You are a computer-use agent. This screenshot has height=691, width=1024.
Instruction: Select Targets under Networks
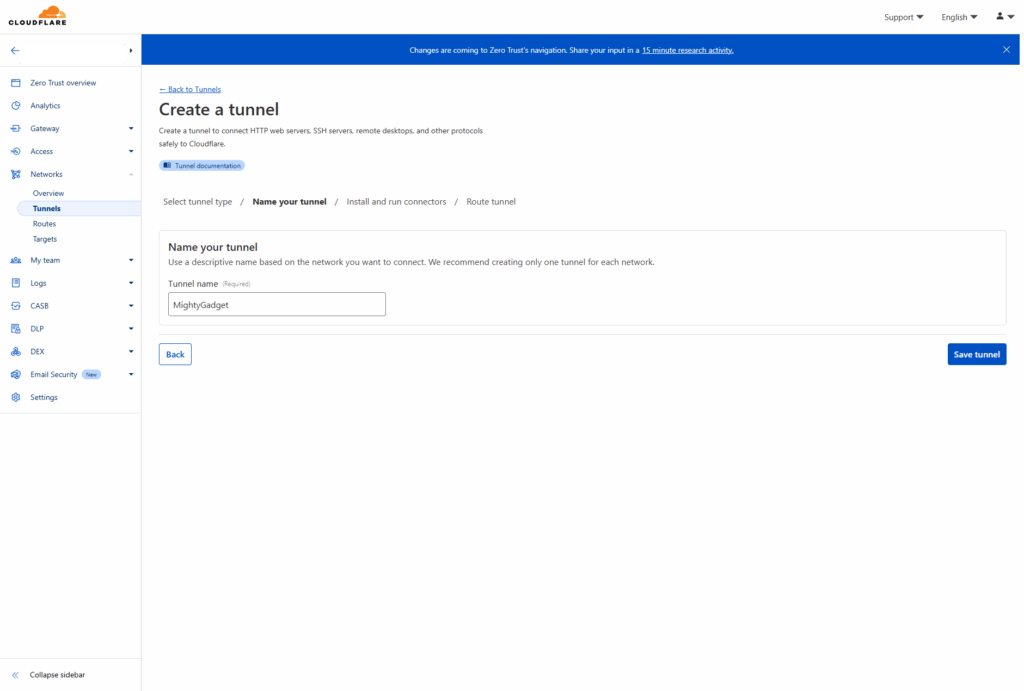click(x=45, y=239)
